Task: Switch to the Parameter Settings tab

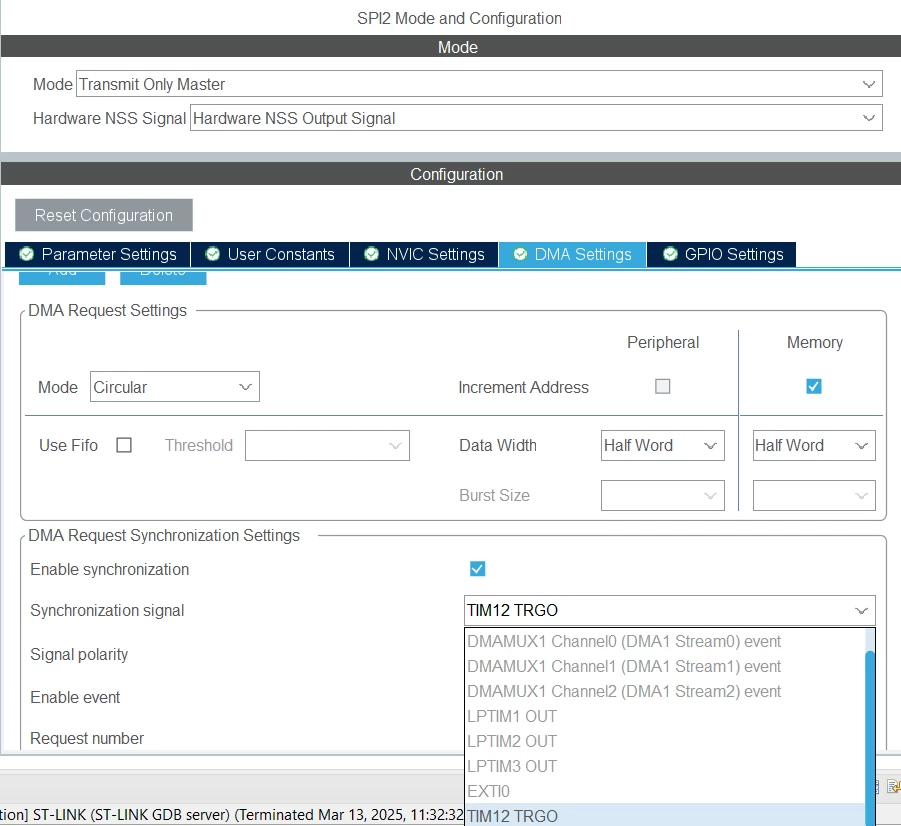Action: pos(98,254)
